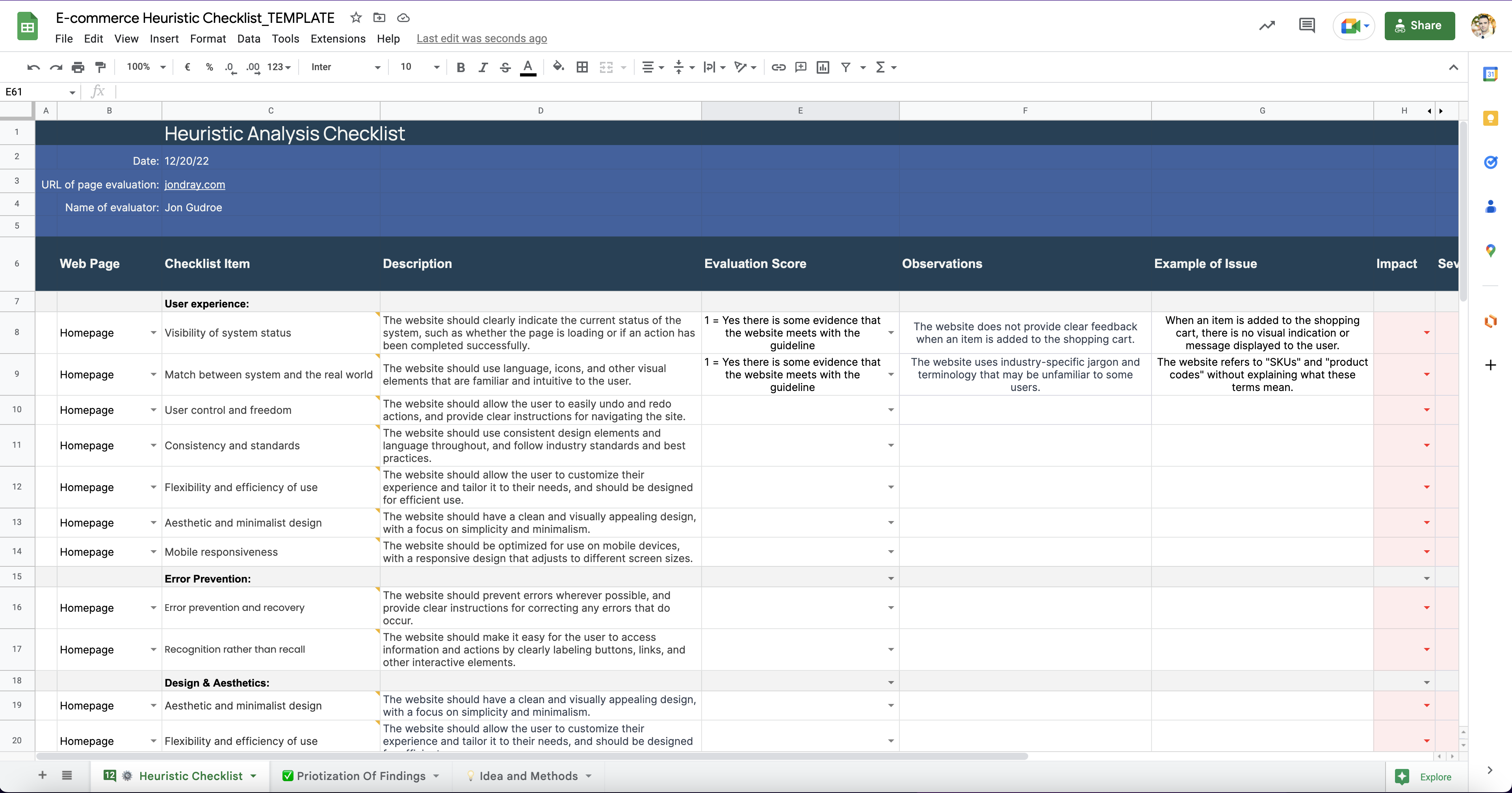Viewport: 1512px width, 793px height.
Task: Click the insert chart icon
Action: click(x=823, y=67)
